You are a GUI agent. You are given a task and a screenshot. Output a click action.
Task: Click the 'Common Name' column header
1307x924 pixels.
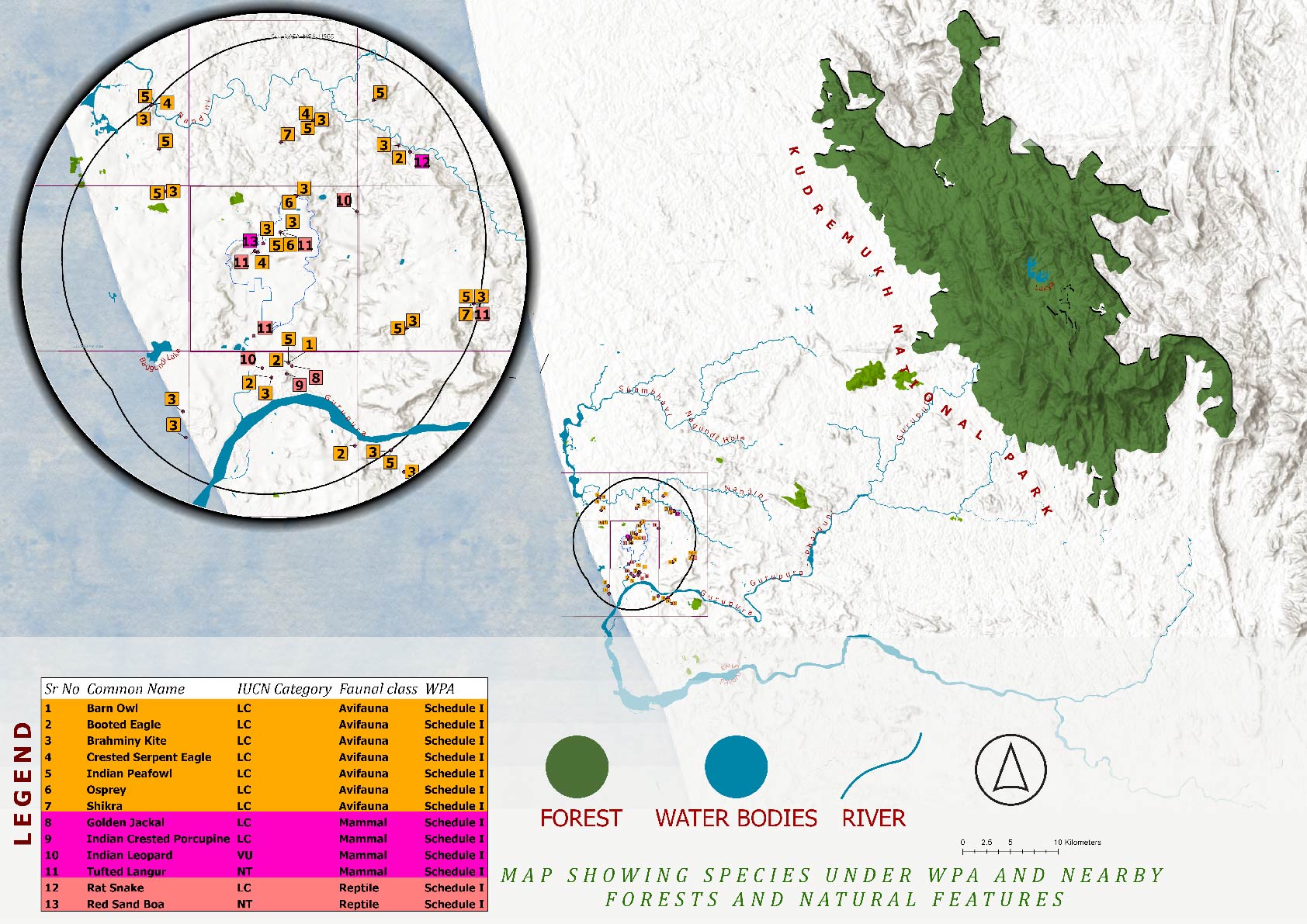pos(136,689)
